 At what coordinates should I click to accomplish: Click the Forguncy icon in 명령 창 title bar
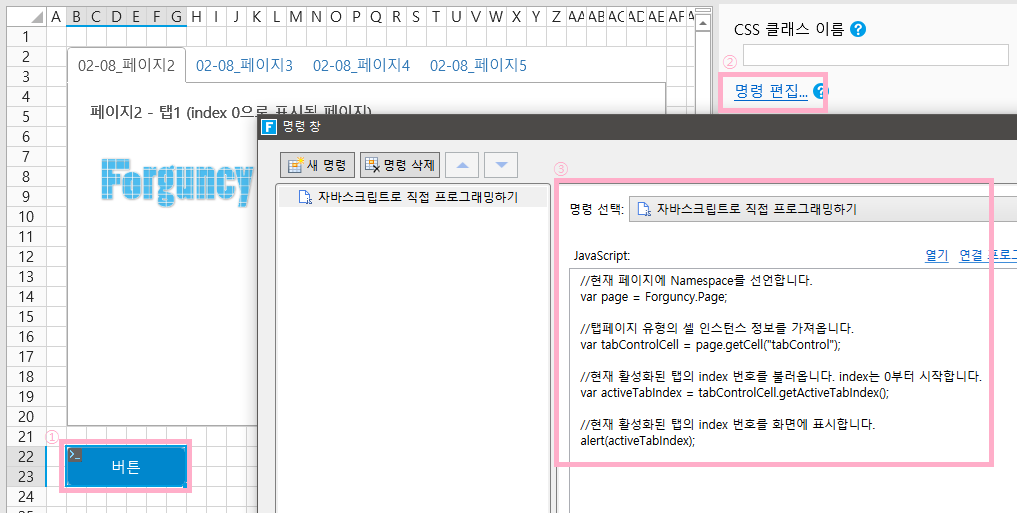click(x=268, y=127)
